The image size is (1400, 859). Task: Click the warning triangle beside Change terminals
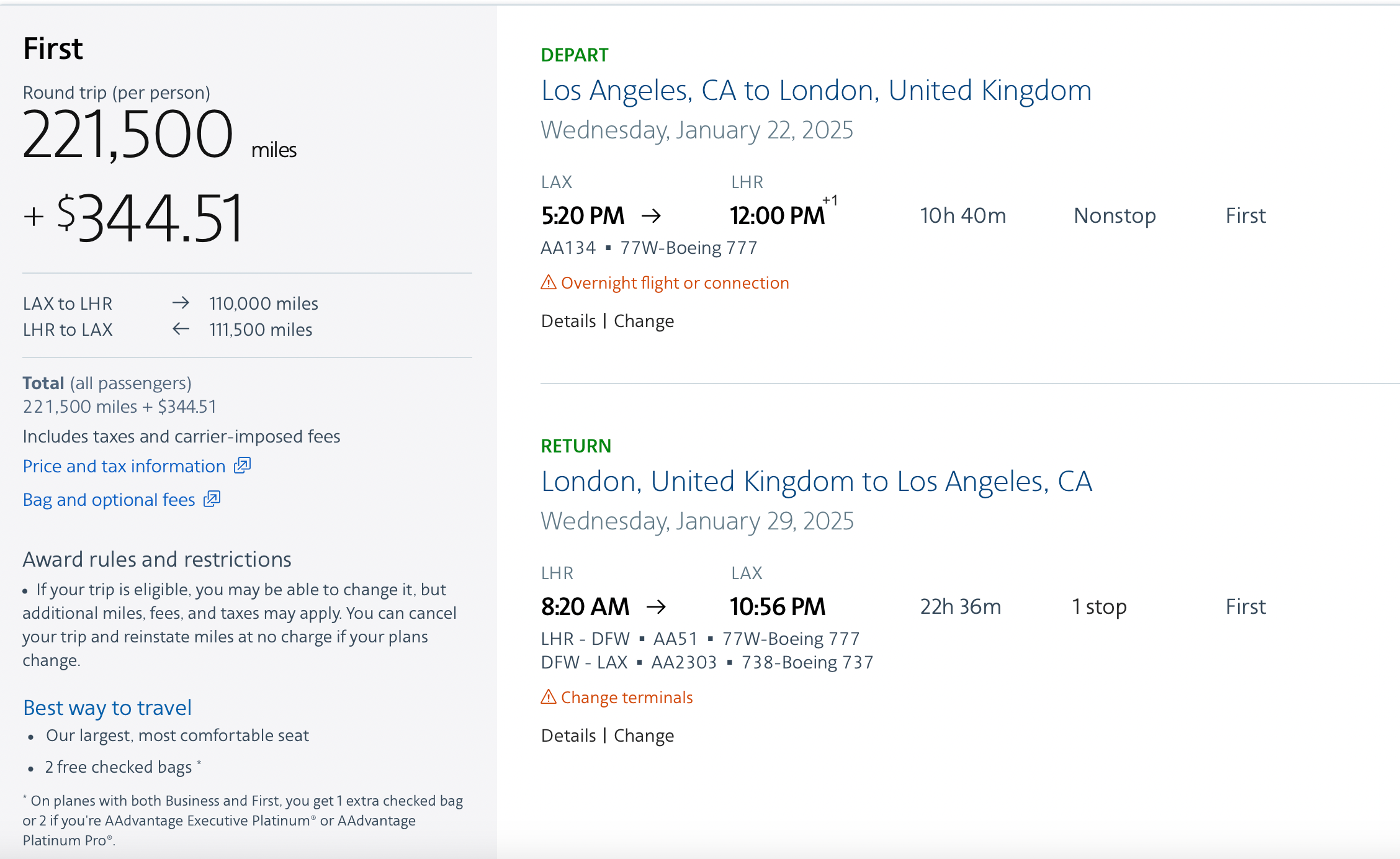pyautogui.click(x=549, y=697)
